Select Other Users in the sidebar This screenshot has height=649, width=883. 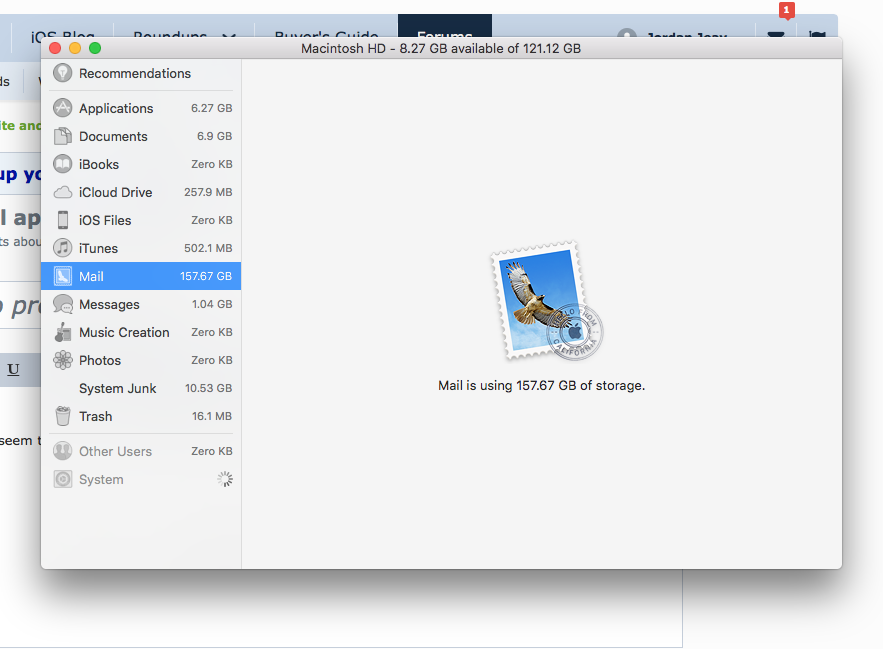point(141,451)
